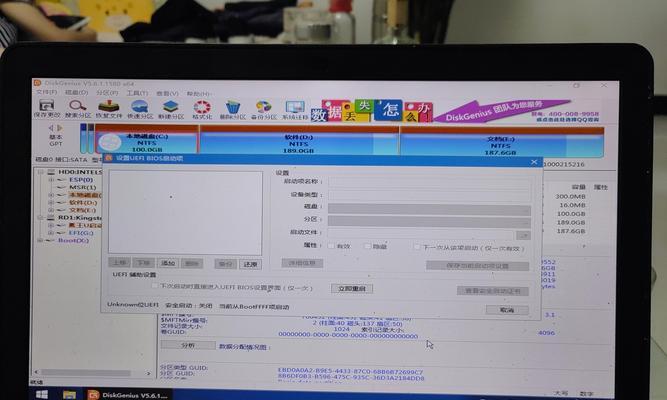Viewport: 667px width, 400px height.
Task: Expand the 本地磁盘(C:) tree node
Action: 51,195
